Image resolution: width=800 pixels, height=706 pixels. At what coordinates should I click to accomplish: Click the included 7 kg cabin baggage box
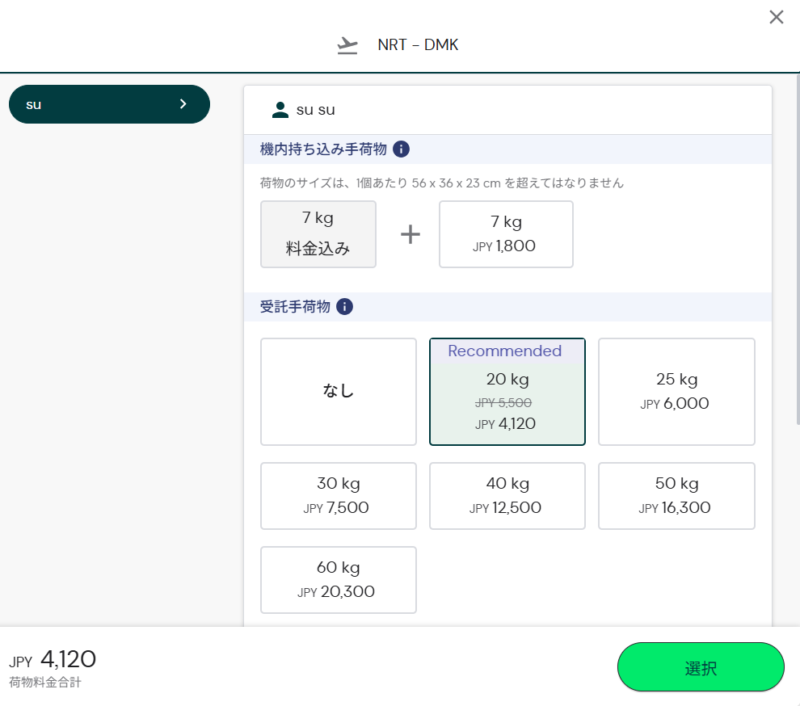point(318,234)
